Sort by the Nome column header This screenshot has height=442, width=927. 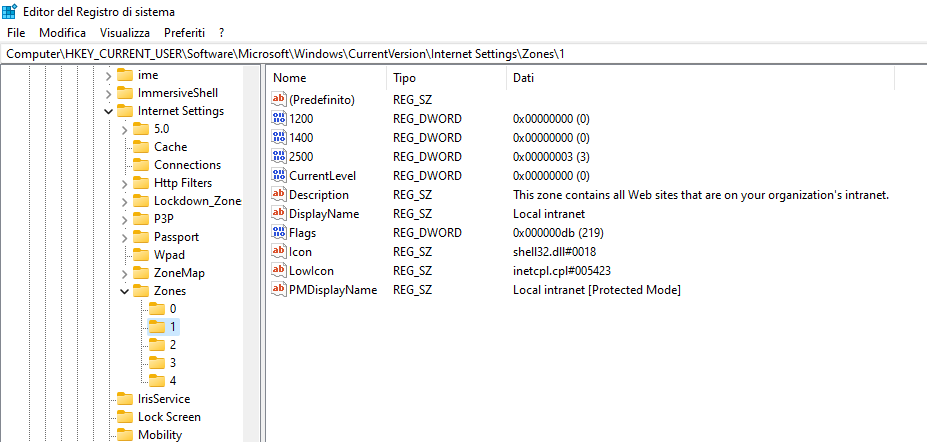[328, 78]
